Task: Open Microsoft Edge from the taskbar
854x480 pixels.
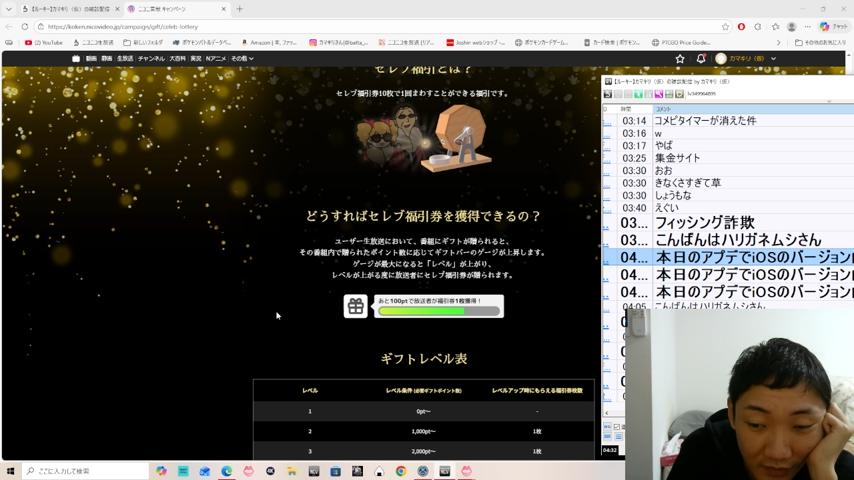Action: 227,471
